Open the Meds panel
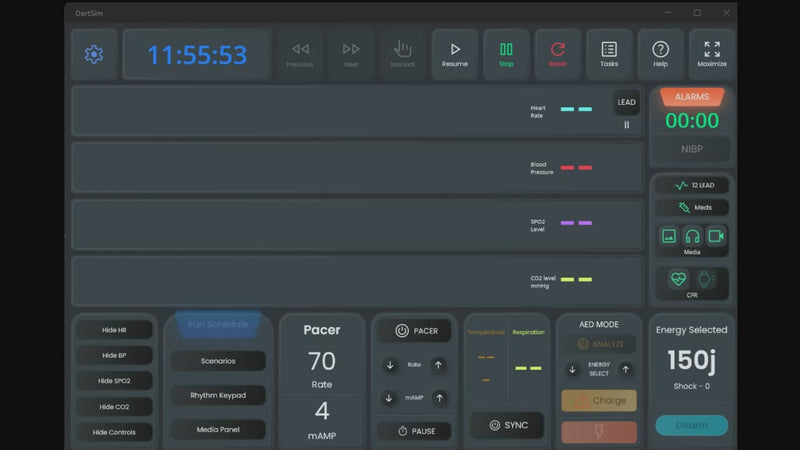Image resolution: width=800 pixels, height=450 pixels. (692, 207)
